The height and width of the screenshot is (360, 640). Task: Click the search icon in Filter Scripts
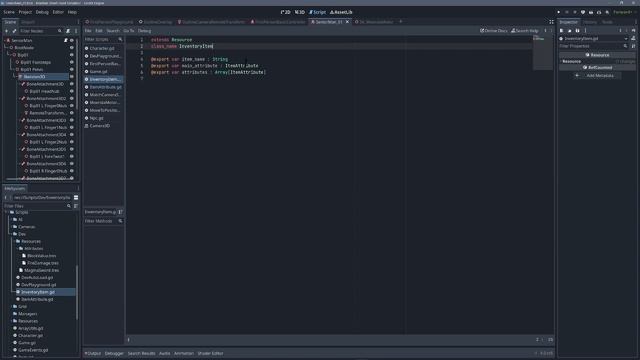[120, 39]
